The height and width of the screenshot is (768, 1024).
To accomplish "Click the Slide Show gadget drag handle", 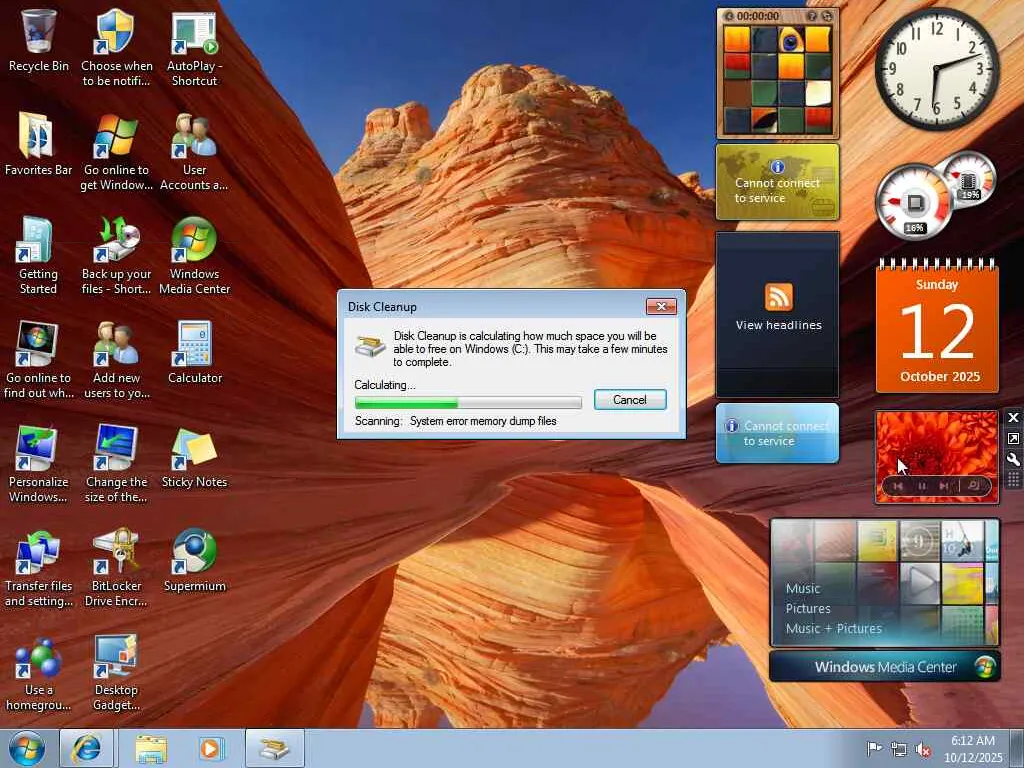I will [1014, 481].
